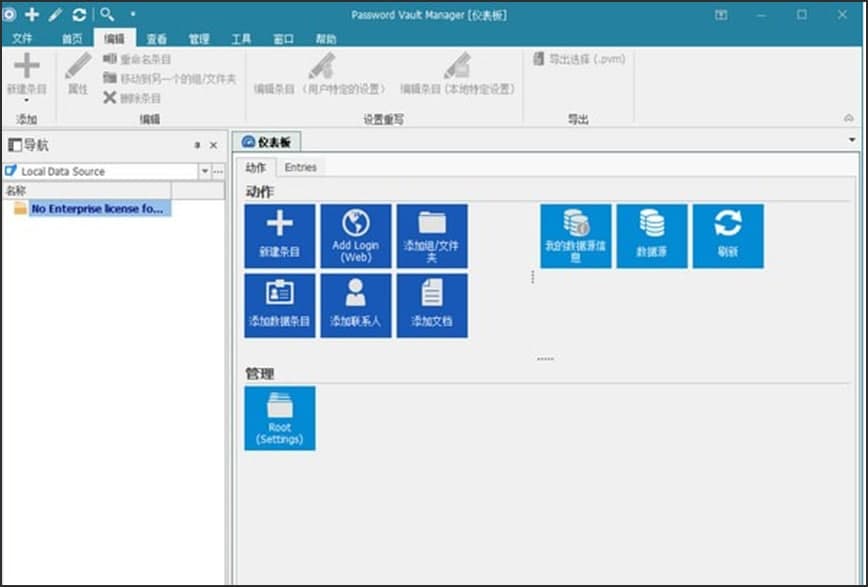The image size is (868, 587).
Task: Switch to the Entries tab
Action: pyautogui.click(x=300, y=167)
